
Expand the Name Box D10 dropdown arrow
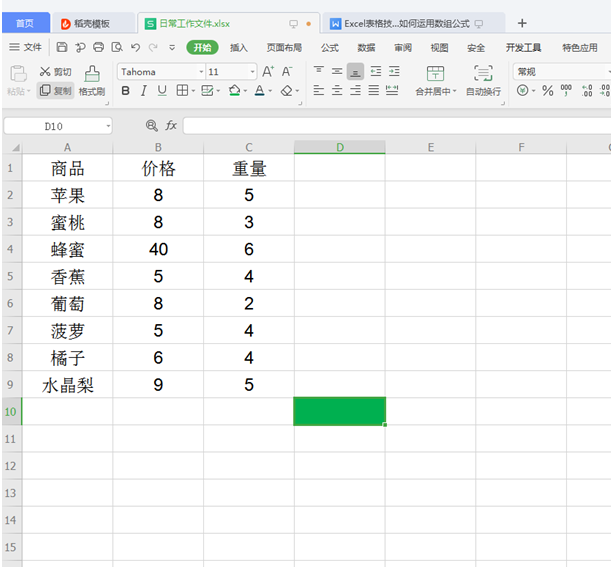(108, 126)
